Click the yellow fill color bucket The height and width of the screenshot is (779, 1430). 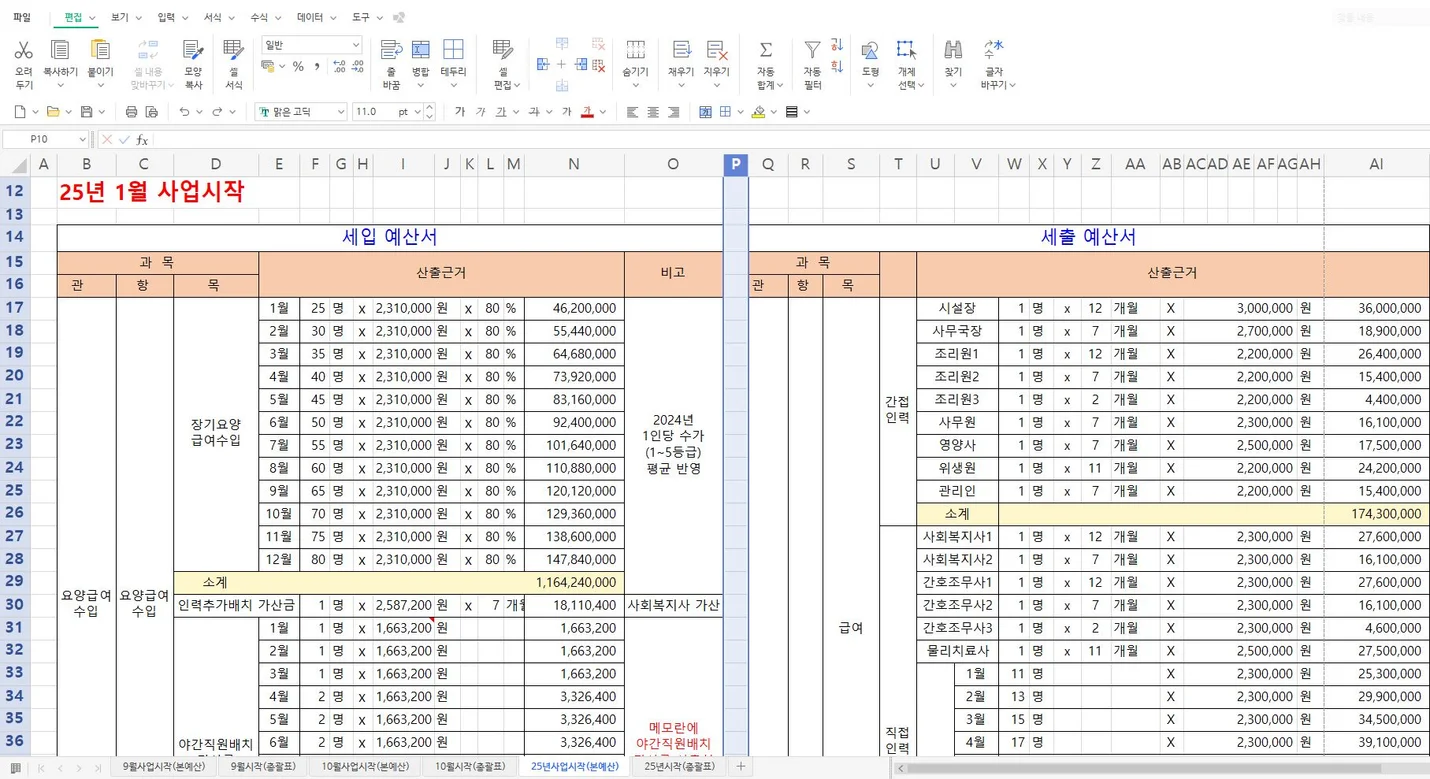point(759,112)
